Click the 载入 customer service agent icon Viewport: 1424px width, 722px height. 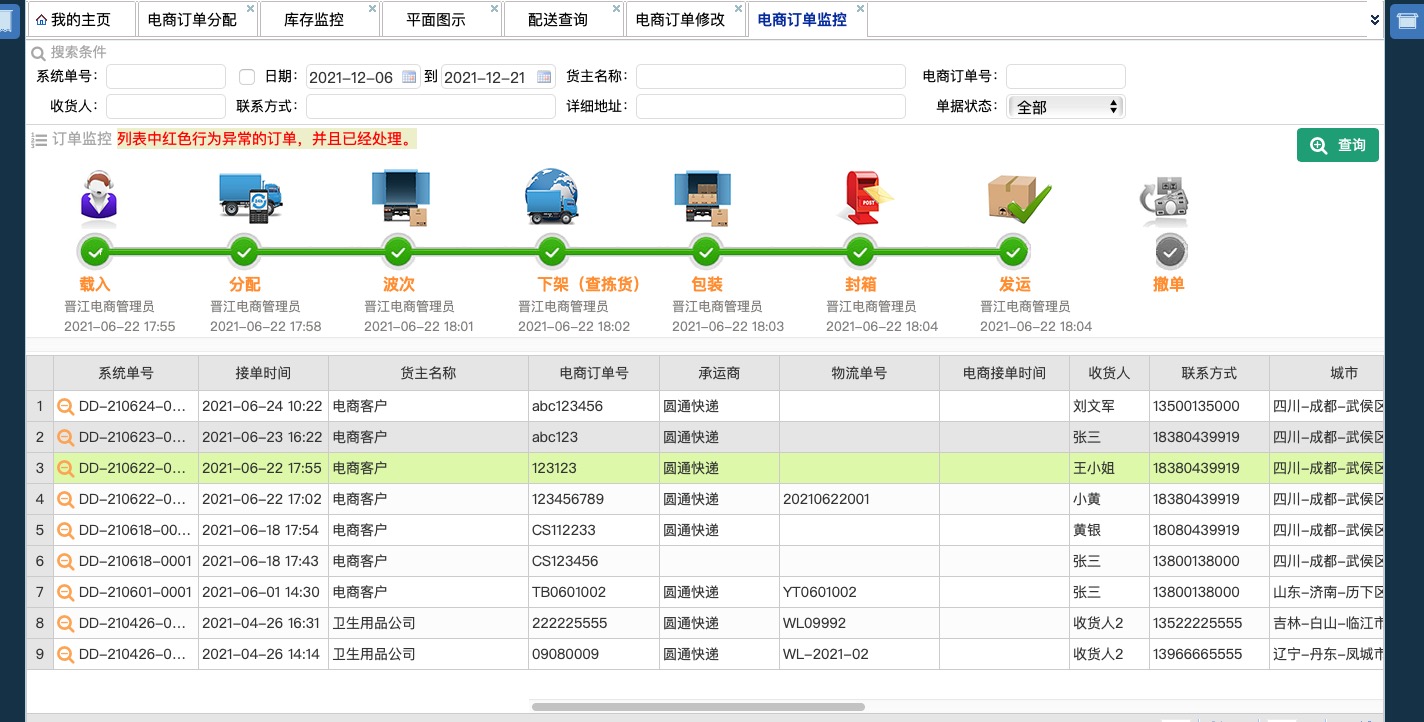(x=97, y=196)
